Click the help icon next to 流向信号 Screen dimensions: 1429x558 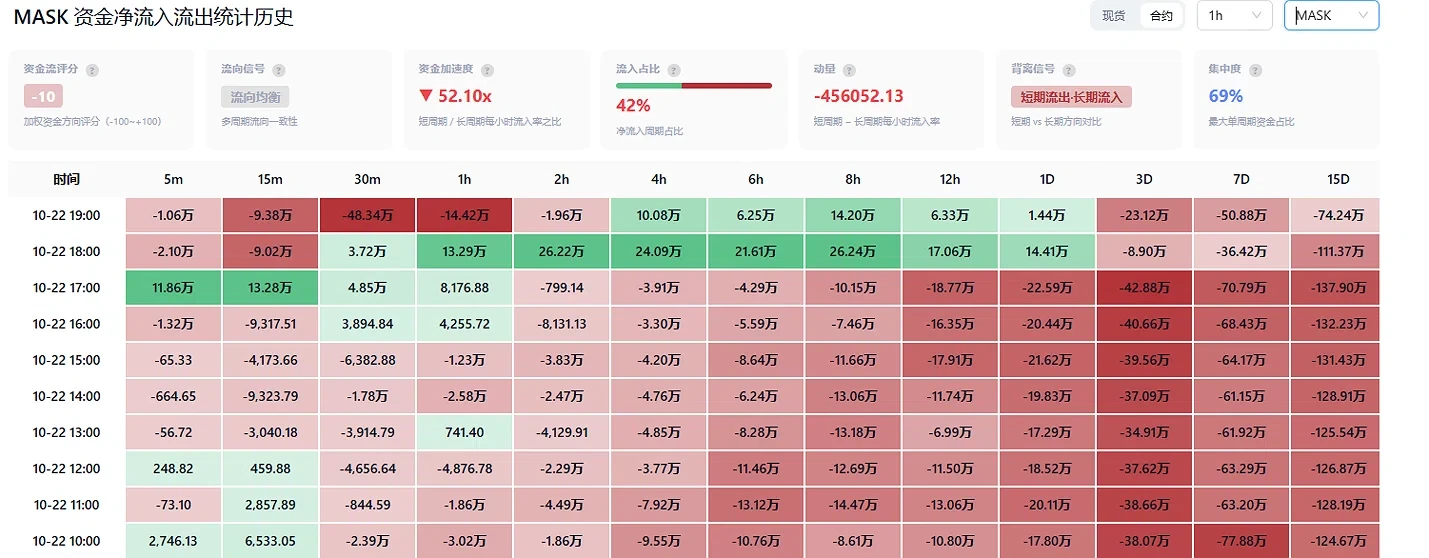279,70
